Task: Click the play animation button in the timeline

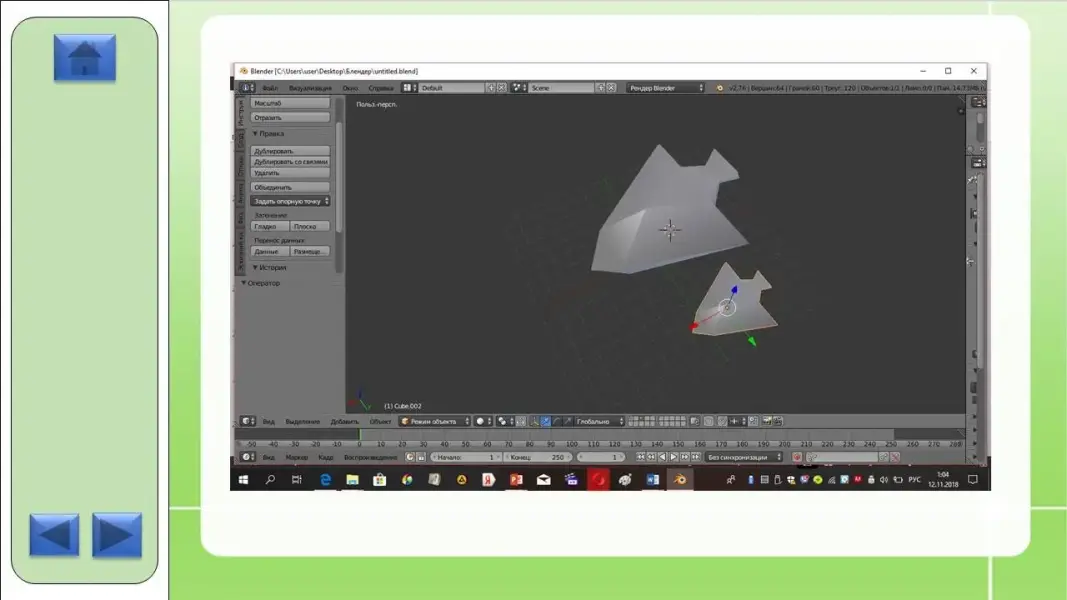Action: (x=672, y=457)
